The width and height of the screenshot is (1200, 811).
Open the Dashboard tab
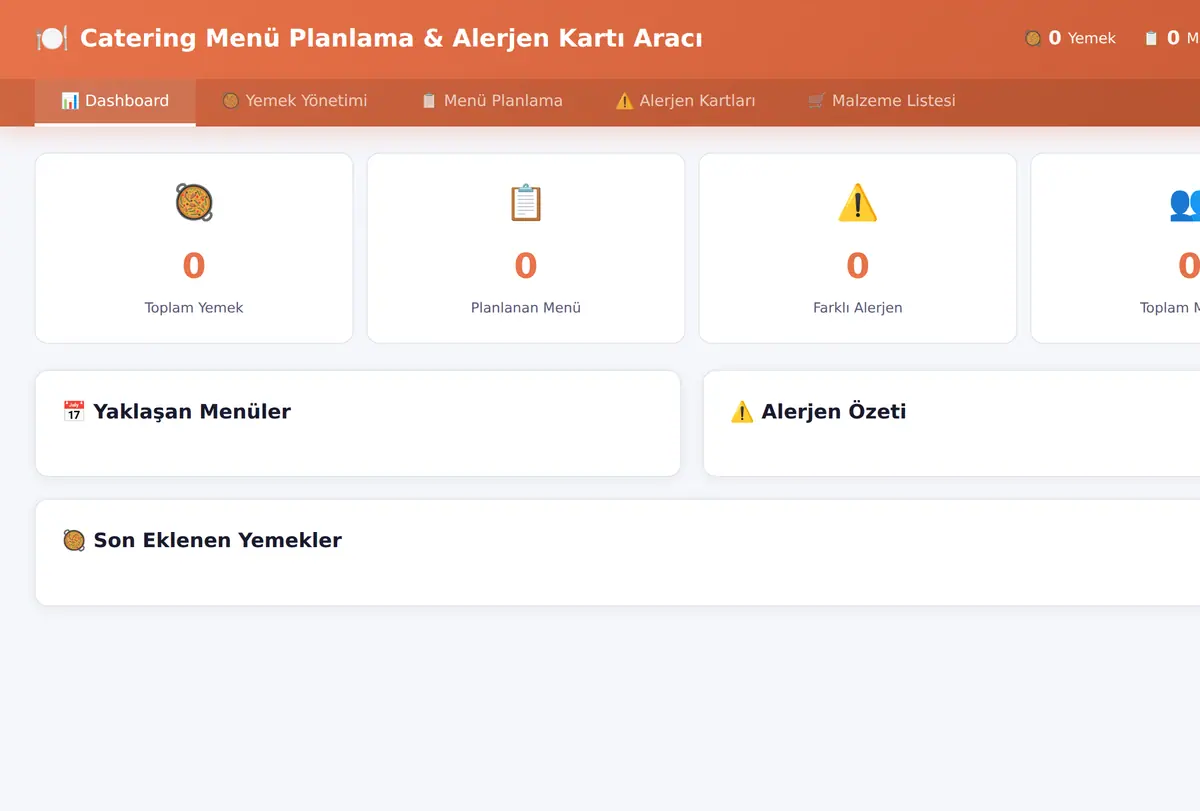(x=115, y=101)
